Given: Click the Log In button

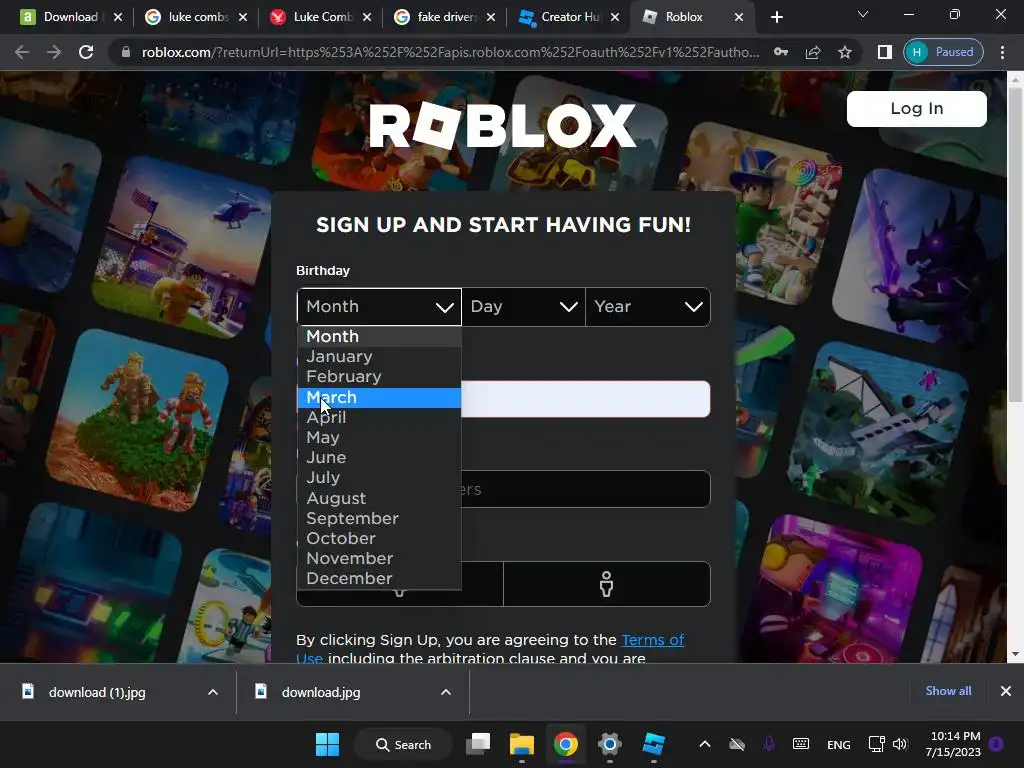Looking at the screenshot, I should 916,108.
